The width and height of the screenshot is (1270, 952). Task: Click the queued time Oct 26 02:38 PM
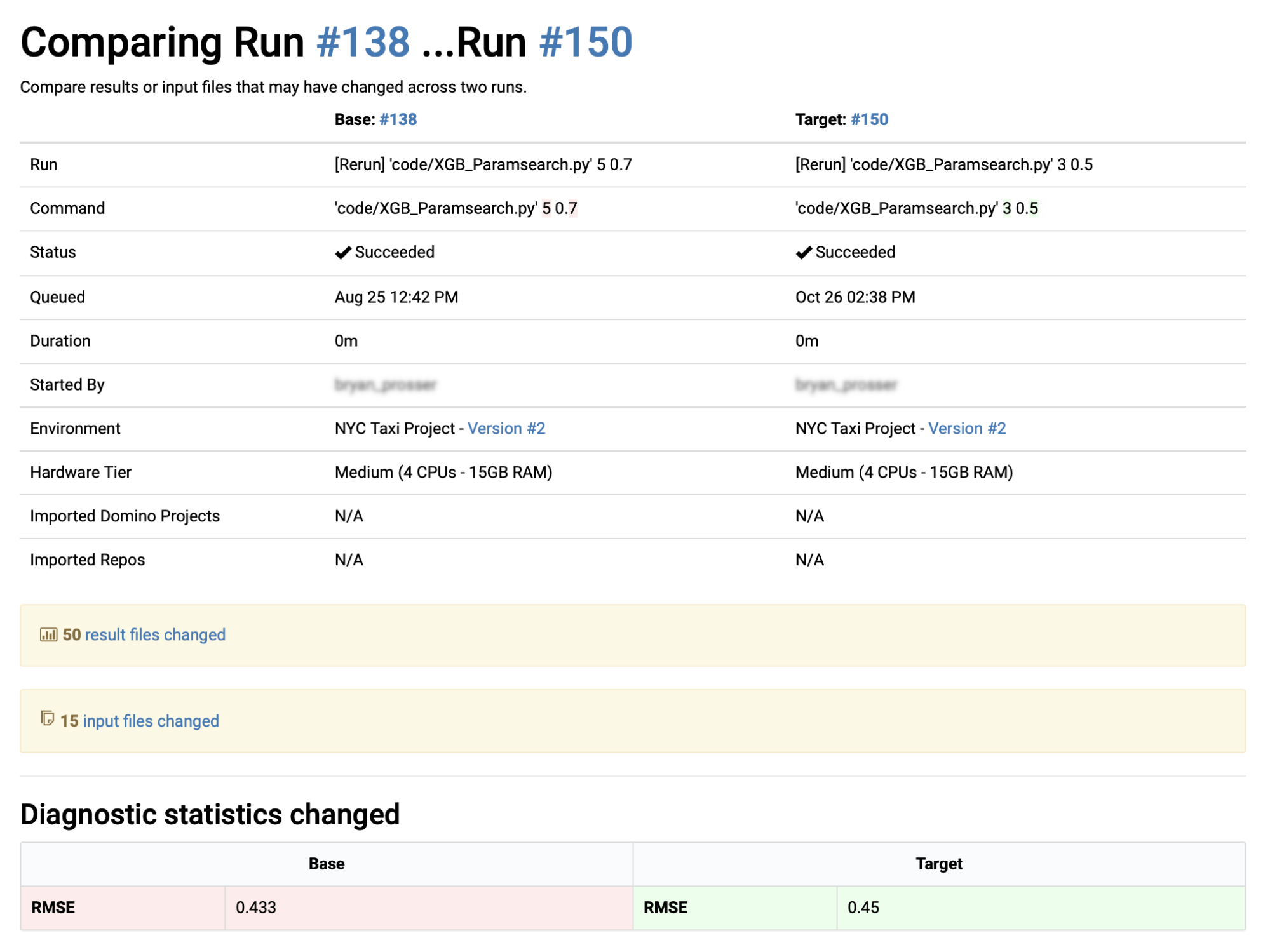coord(855,297)
